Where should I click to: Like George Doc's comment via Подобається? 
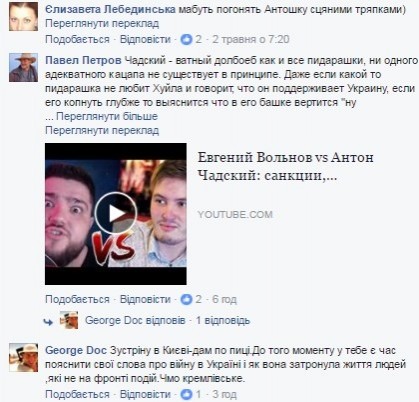click(x=77, y=395)
